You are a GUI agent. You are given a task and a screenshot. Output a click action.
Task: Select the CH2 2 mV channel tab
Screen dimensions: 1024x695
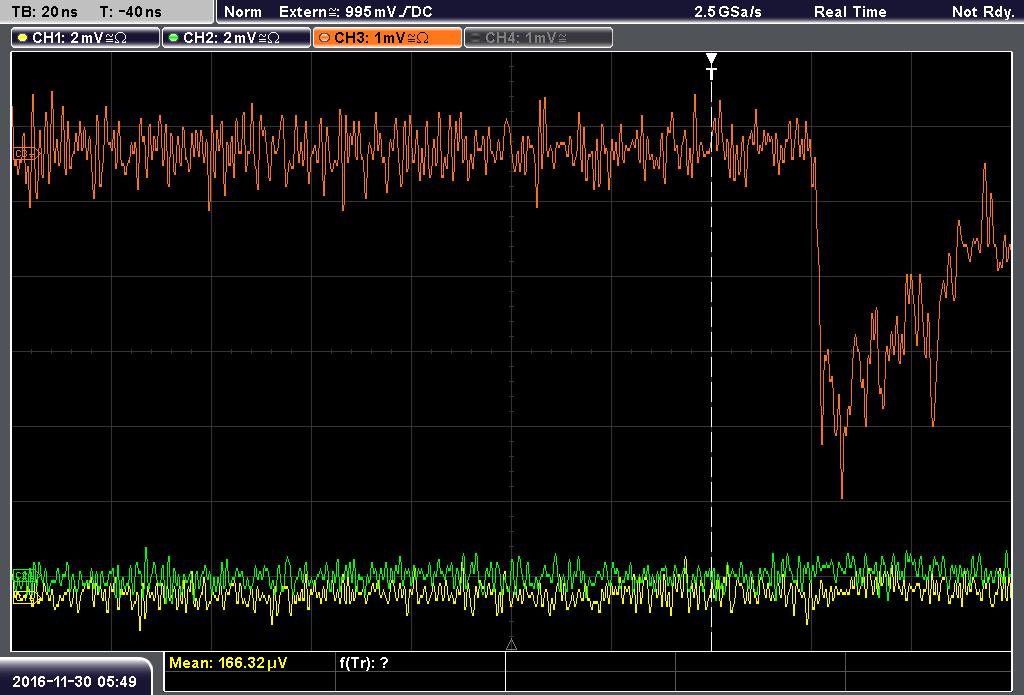click(x=236, y=38)
